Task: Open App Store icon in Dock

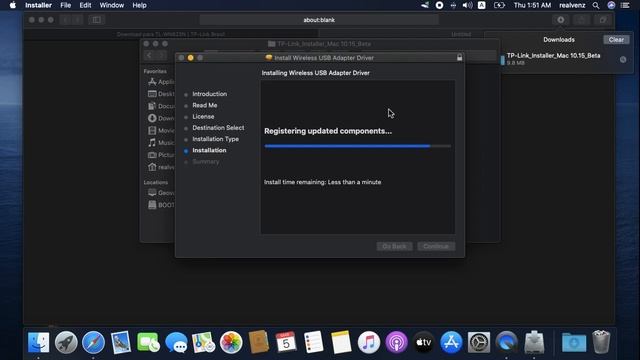Action: click(x=451, y=342)
